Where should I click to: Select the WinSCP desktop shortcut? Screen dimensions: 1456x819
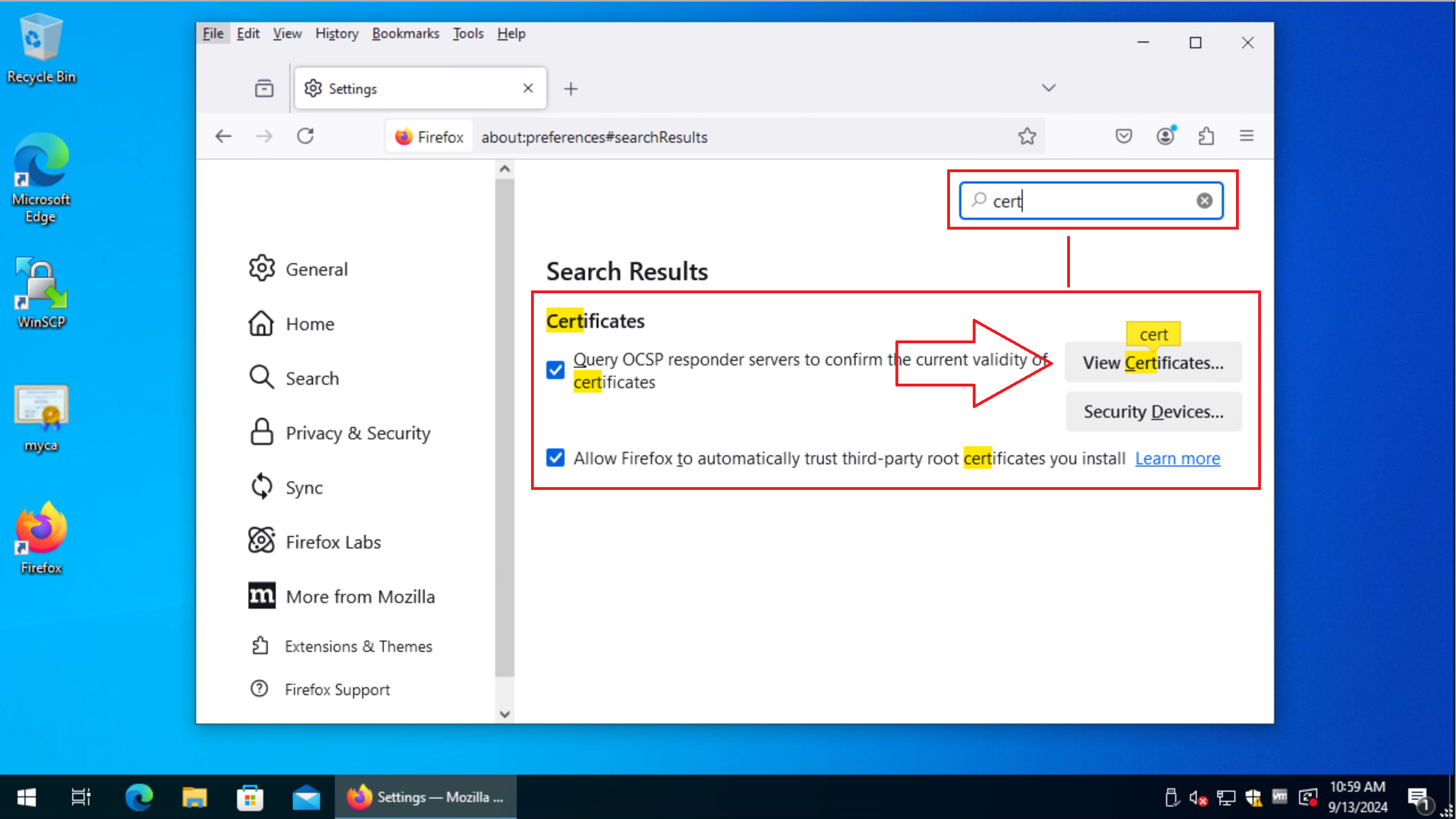tap(41, 293)
